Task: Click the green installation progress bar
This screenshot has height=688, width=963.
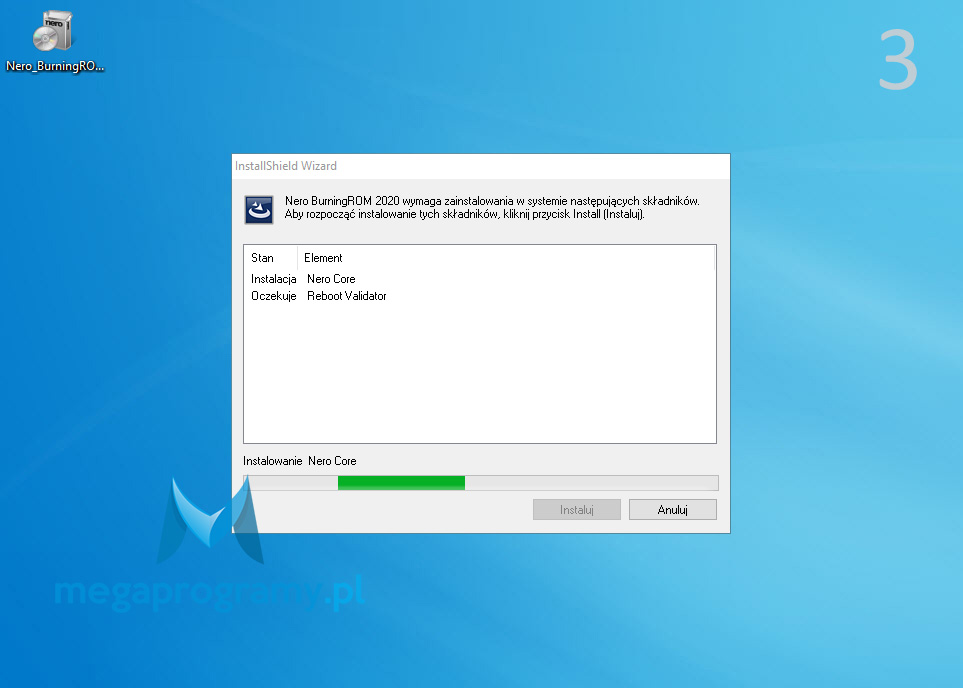Action: coord(481,483)
